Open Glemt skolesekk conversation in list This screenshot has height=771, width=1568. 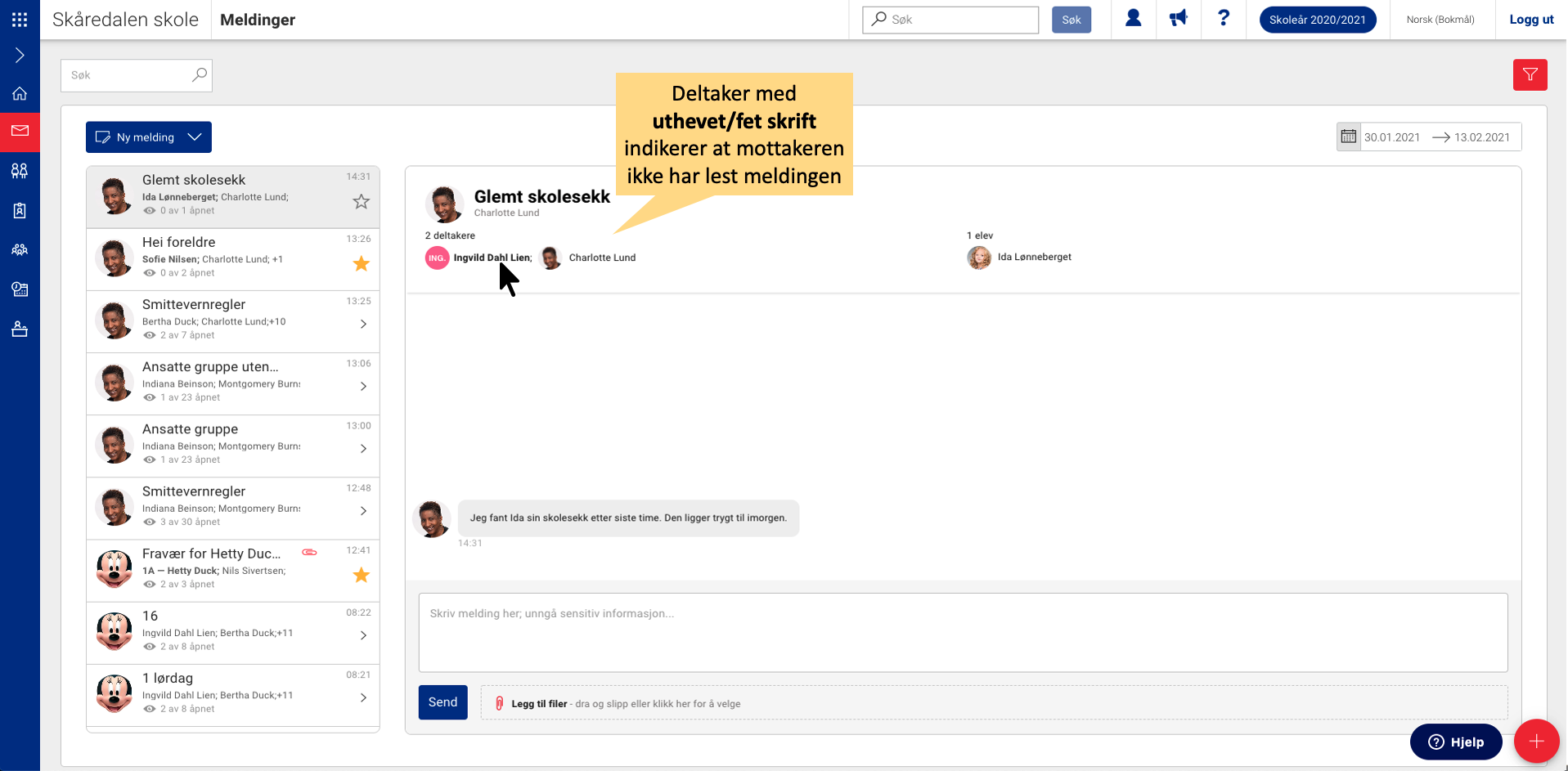tap(233, 198)
